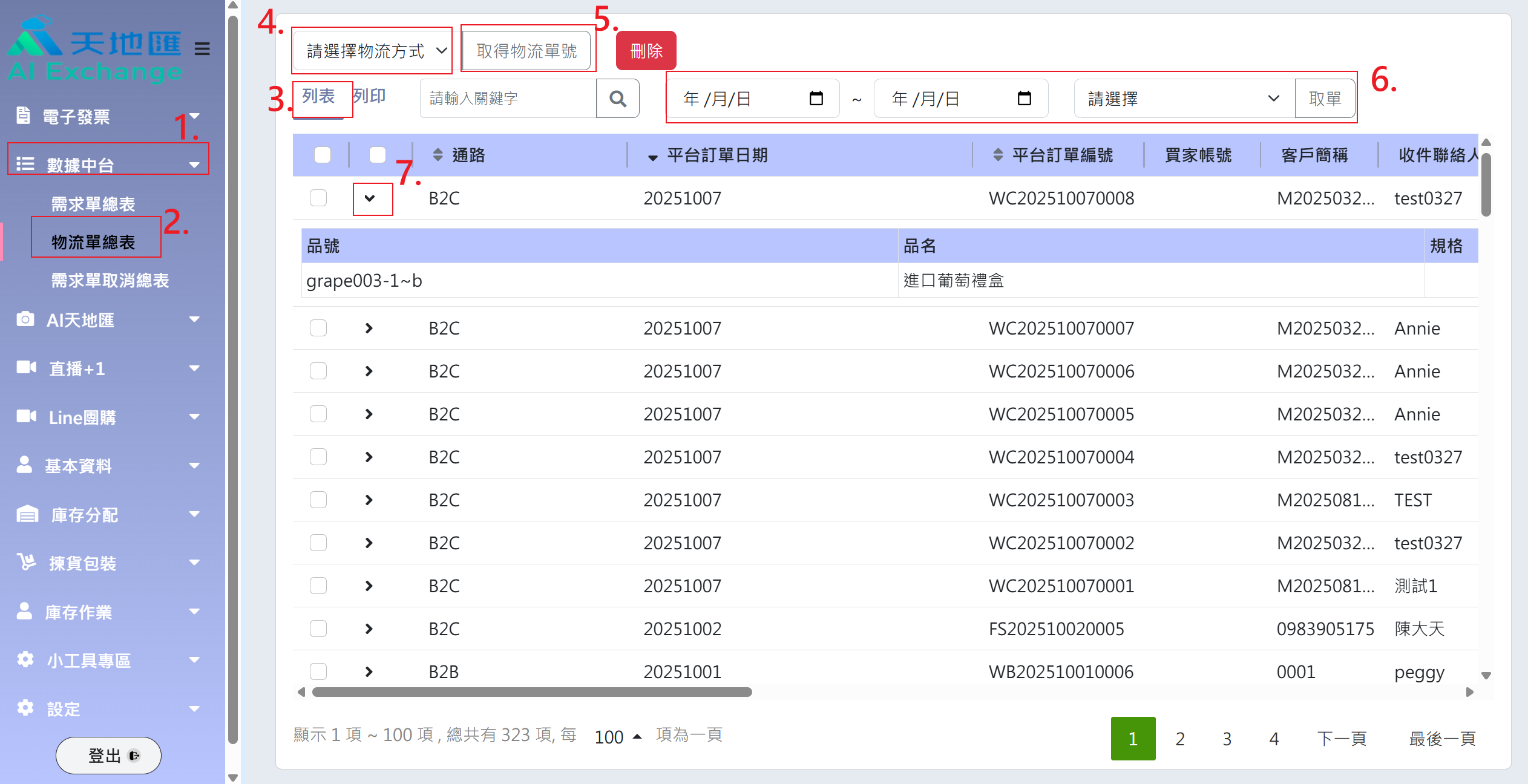This screenshot has width=1528, height=784.
Task: Open 物流單總表 in sidebar
Action: point(93,242)
